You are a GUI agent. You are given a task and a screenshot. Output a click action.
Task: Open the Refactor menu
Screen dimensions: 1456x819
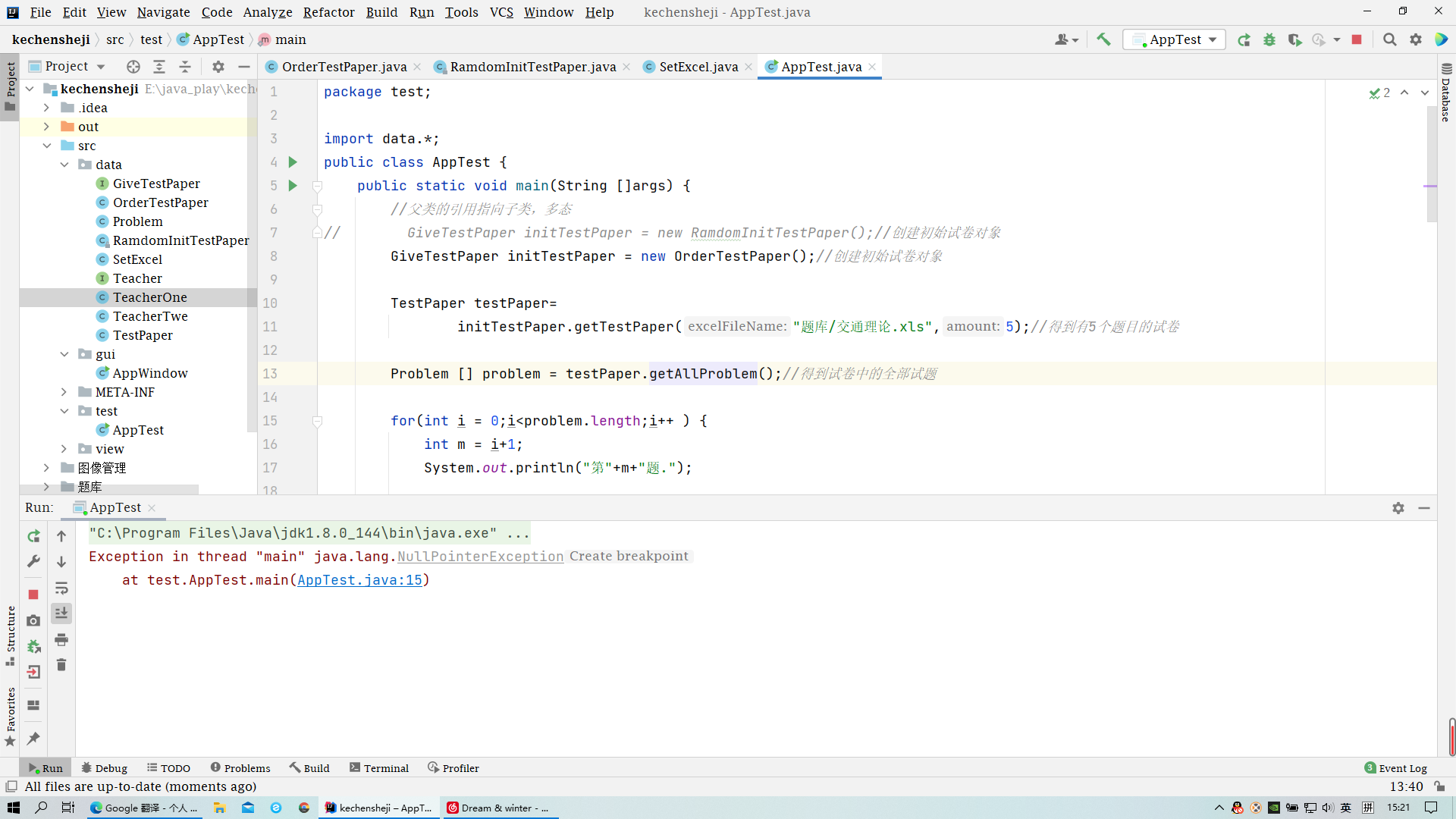pyautogui.click(x=328, y=12)
